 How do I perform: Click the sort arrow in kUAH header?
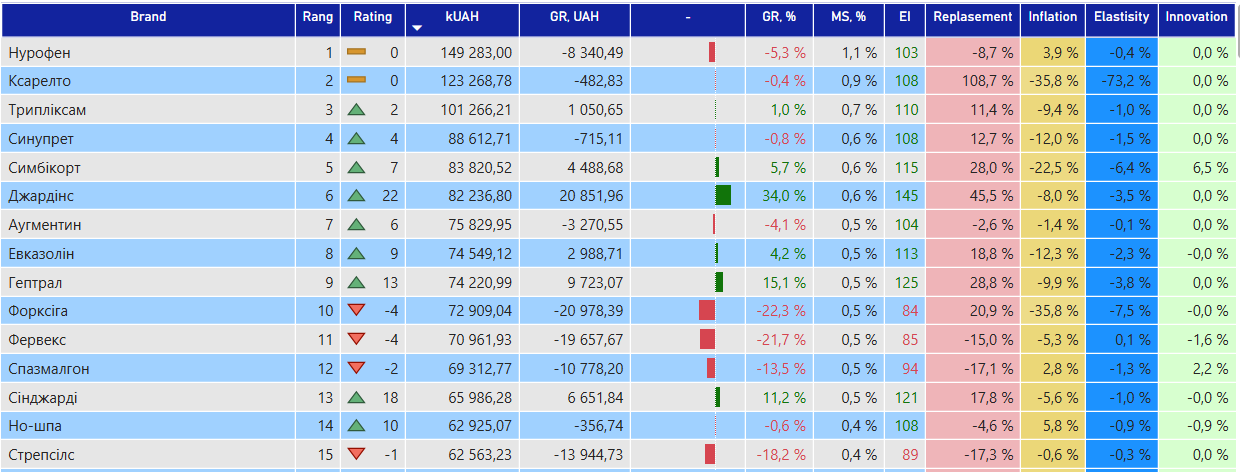(418, 28)
